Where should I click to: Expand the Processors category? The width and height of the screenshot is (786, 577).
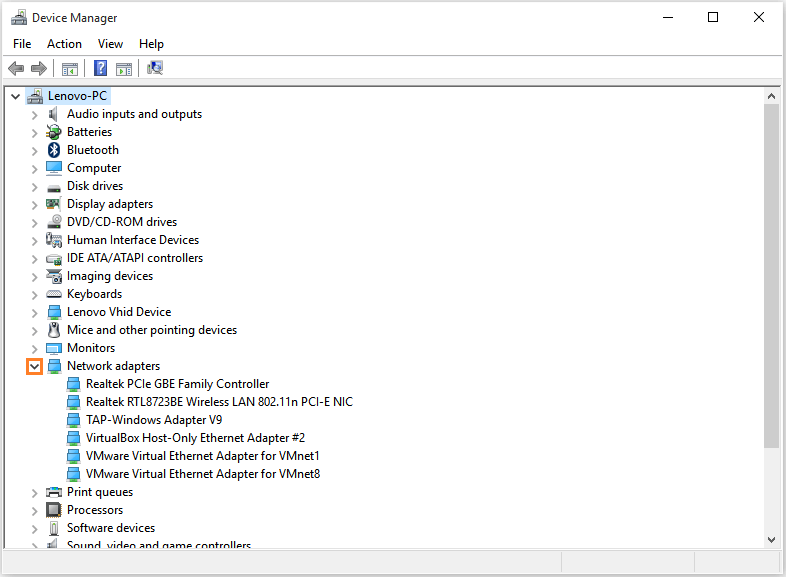34,510
